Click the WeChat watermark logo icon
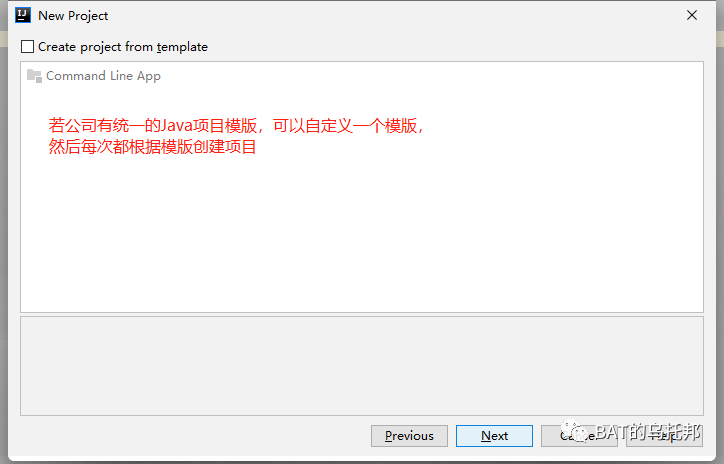 tap(576, 433)
